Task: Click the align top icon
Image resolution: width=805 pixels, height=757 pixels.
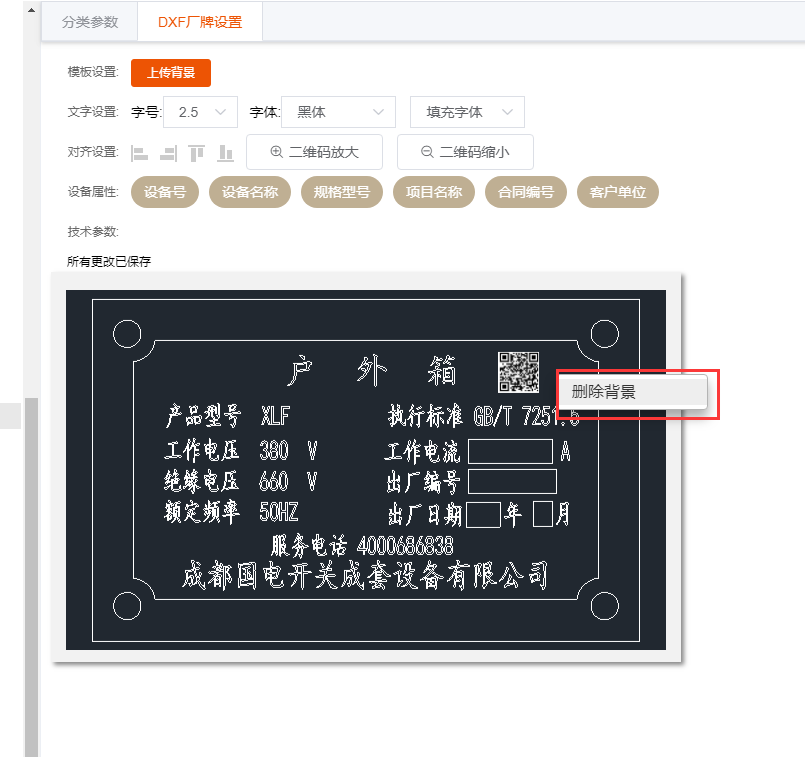Action: coord(197,153)
